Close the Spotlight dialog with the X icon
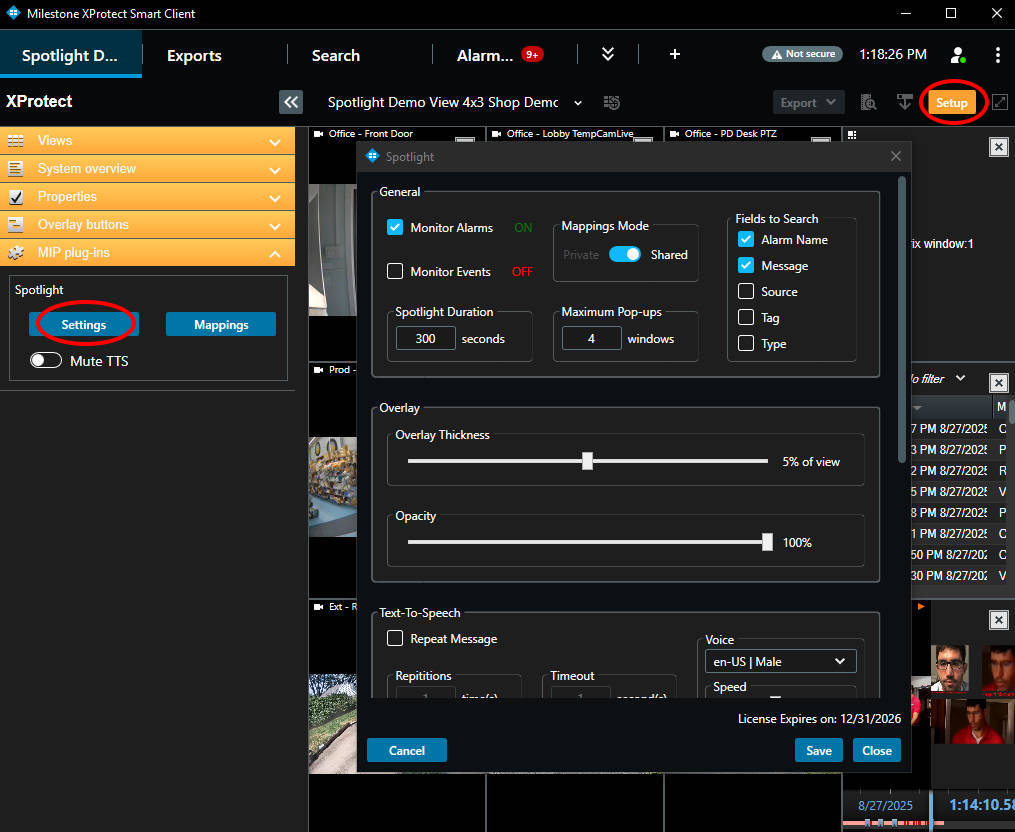Viewport: 1015px width, 832px height. click(x=896, y=156)
